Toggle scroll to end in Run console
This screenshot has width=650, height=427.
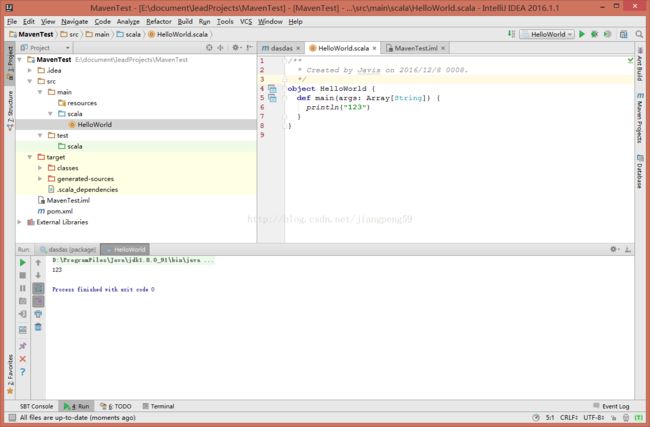pos(38,301)
